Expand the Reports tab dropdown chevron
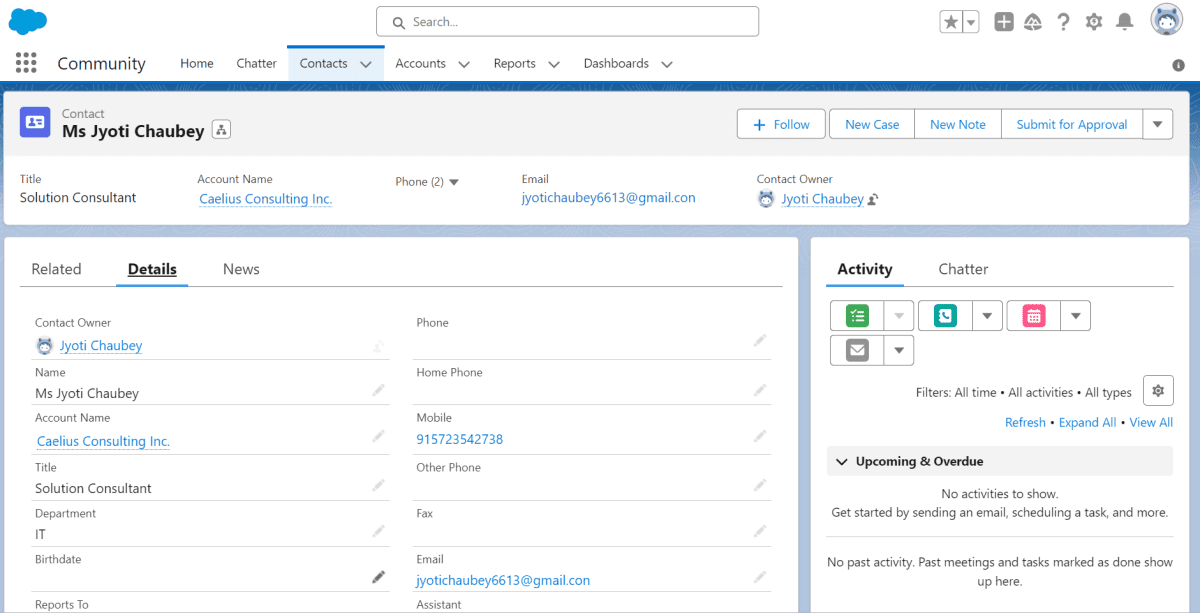This screenshot has width=1200, height=613. (554, 64)
